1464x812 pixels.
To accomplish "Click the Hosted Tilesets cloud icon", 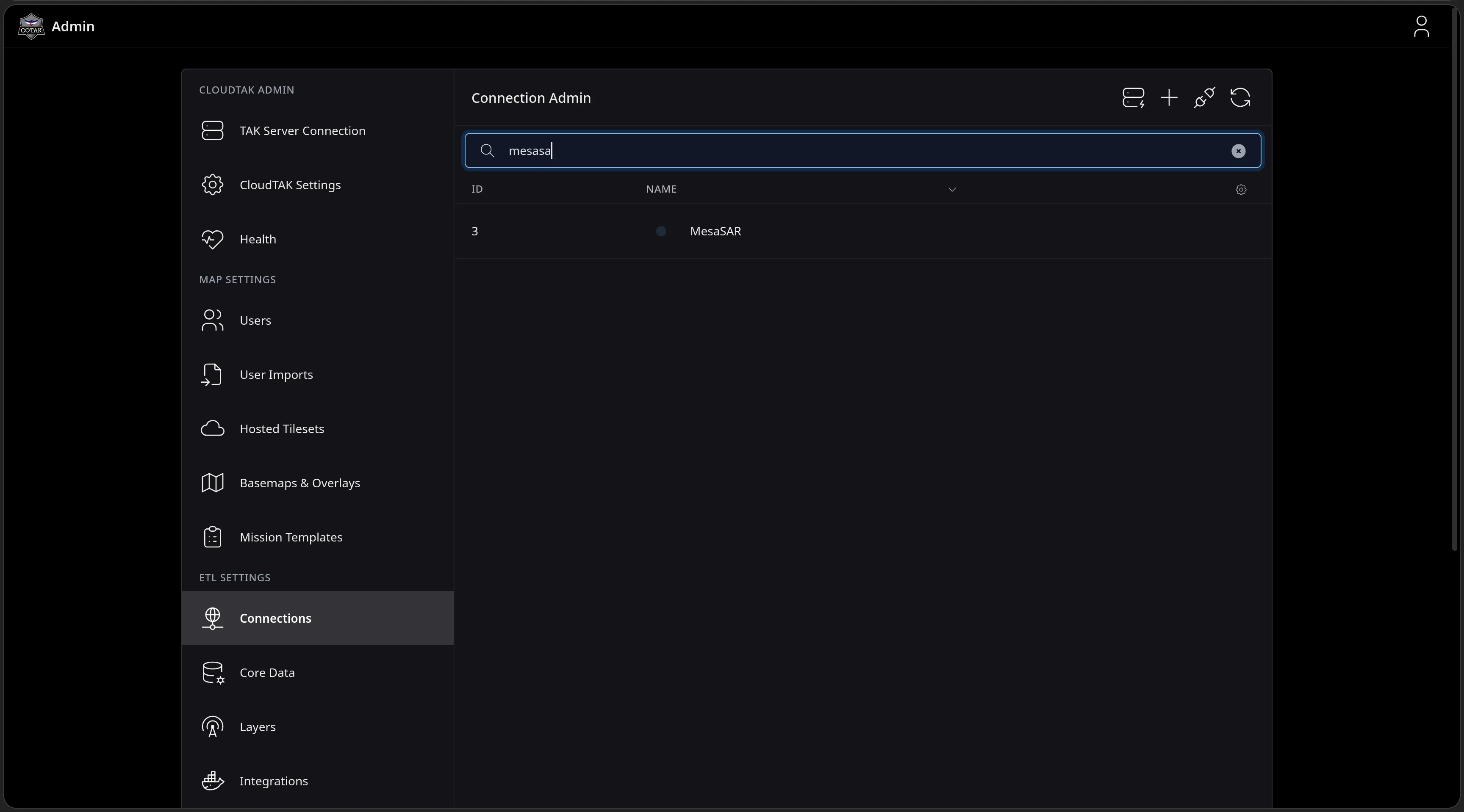I will click(213, 429).
